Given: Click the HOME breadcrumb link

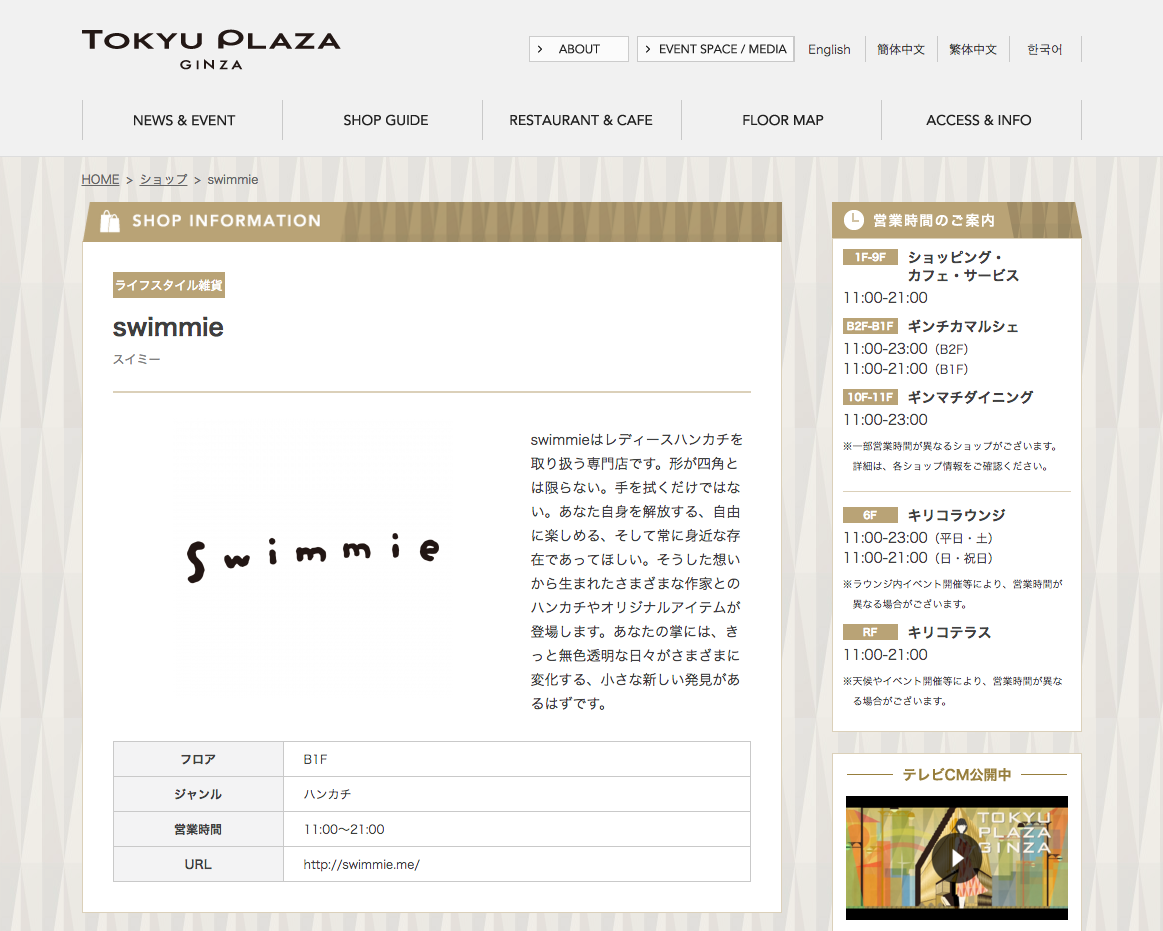Looking at the screenshot, I should (x=100, y=179).
